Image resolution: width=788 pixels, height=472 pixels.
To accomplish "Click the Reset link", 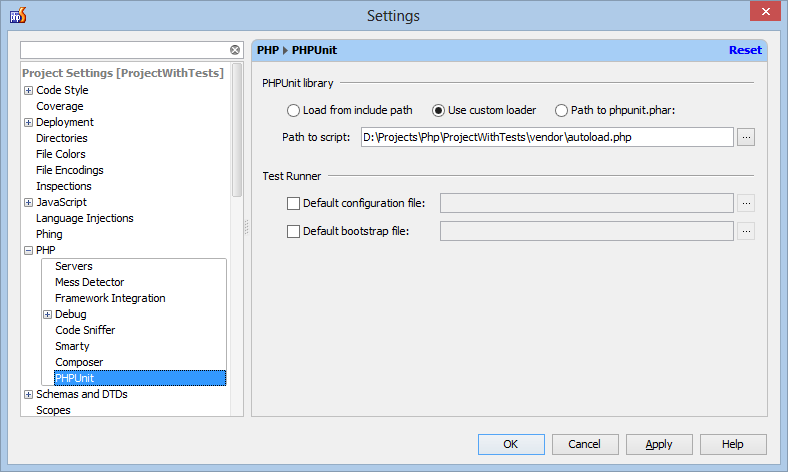I will [745, 50].
